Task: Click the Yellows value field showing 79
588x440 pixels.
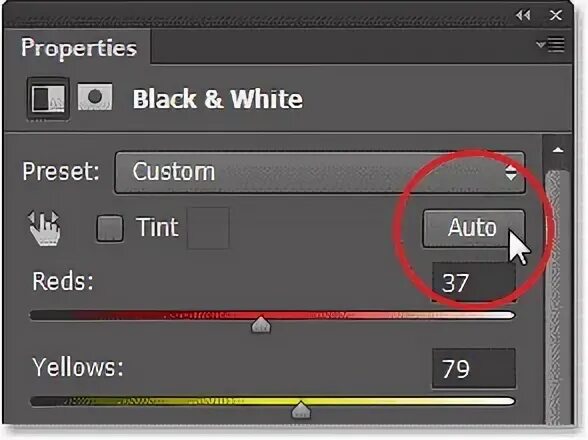Action: pos(474,369)
